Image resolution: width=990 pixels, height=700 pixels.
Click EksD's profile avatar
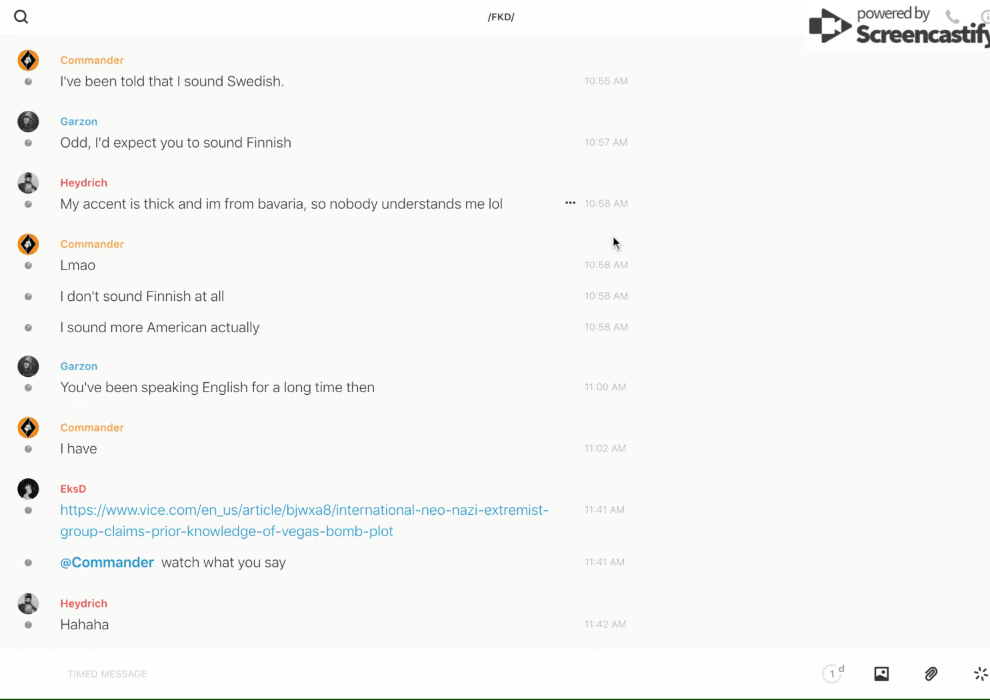(x=28, y=489)
